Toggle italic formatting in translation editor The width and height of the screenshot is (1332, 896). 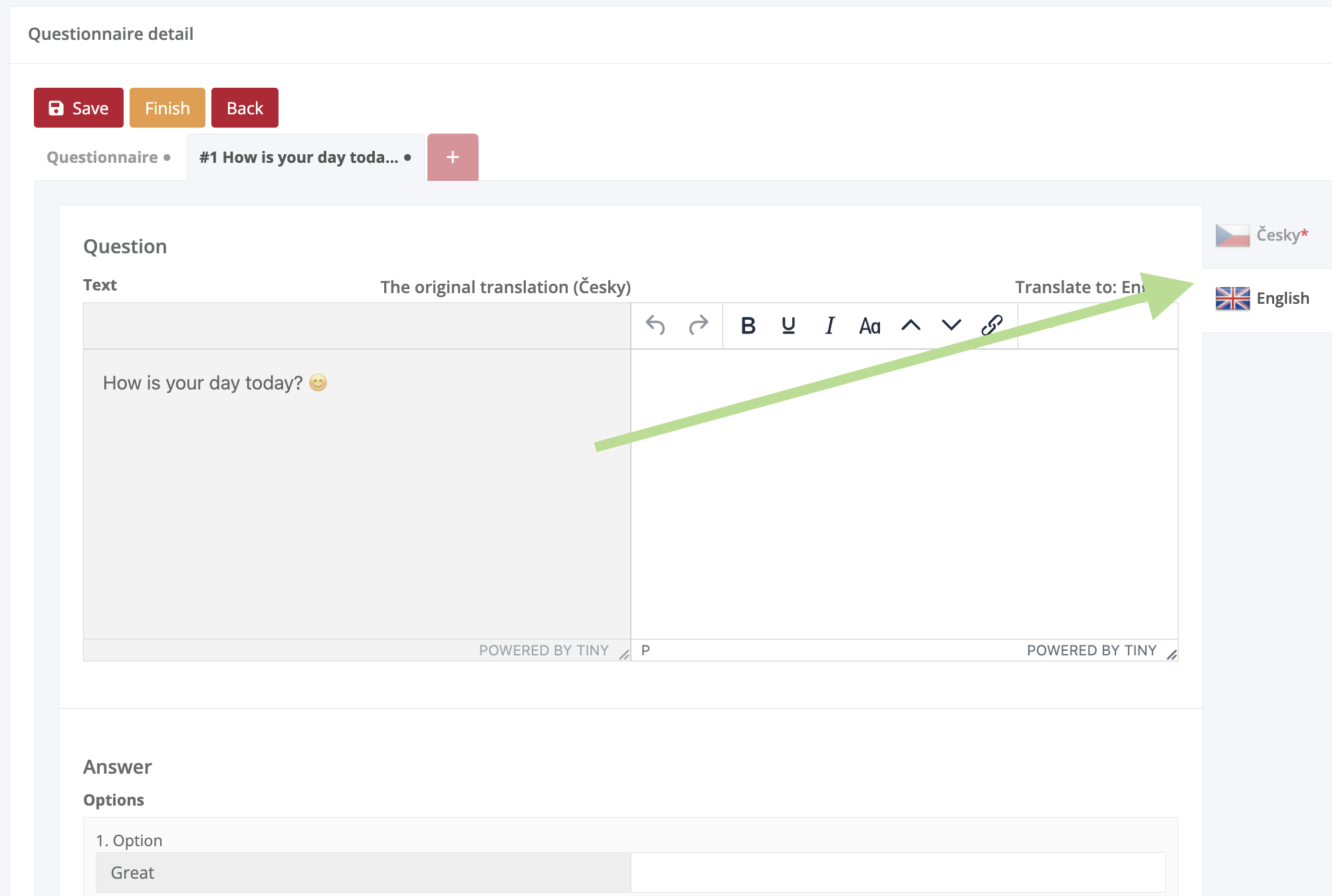pos(830,325)
